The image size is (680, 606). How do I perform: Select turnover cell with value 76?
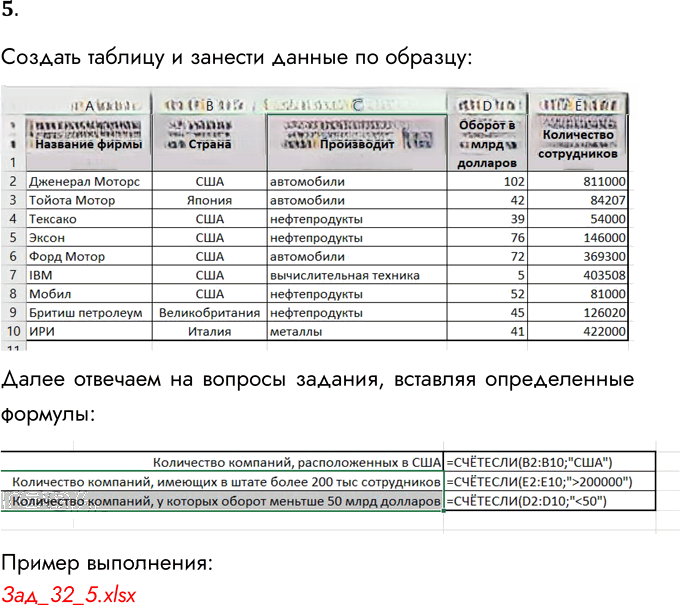(x=487, y=237)
